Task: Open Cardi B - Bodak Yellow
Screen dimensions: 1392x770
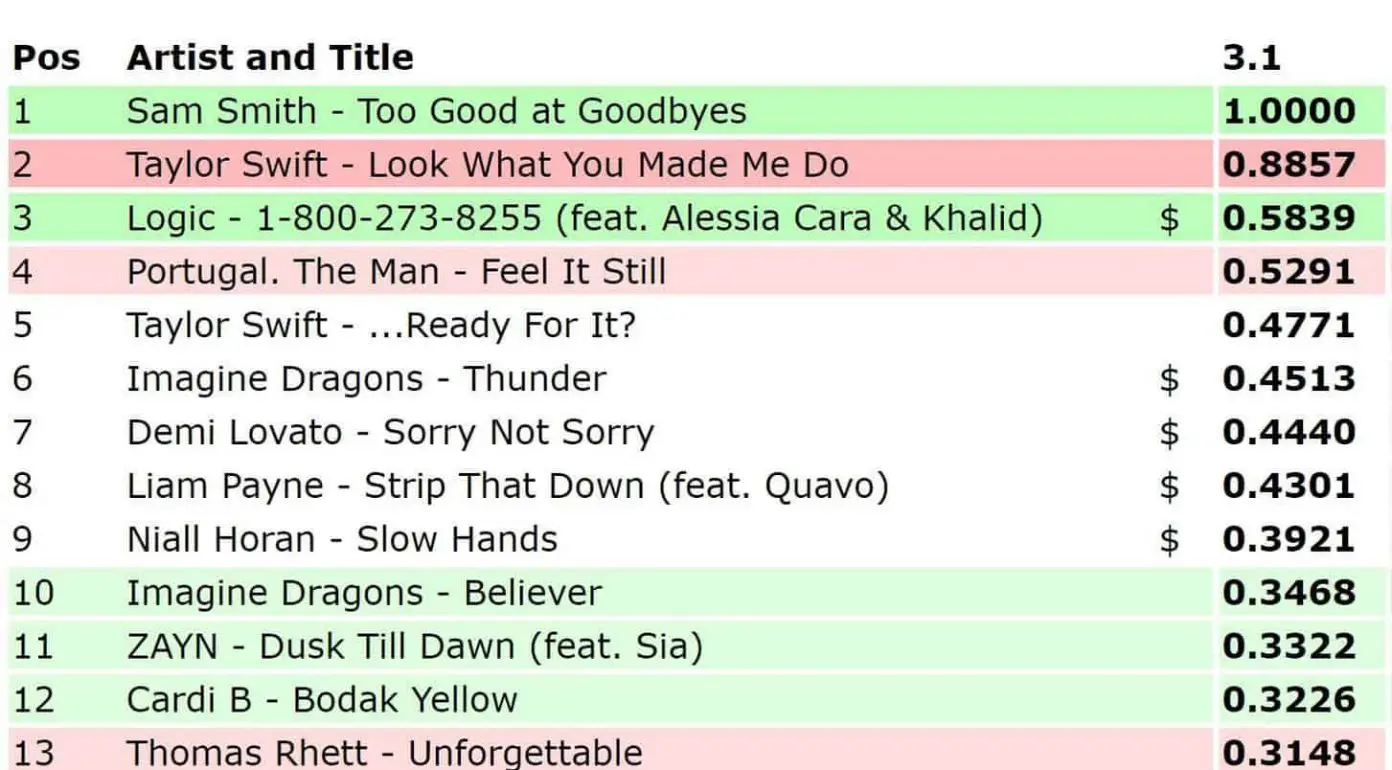Action: pos(322,700)
